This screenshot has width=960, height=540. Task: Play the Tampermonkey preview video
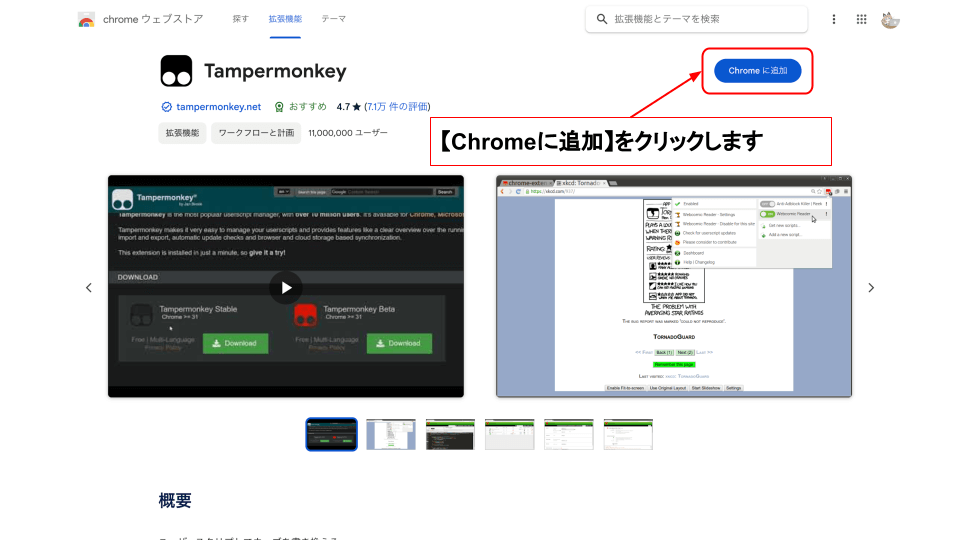pos(286,287)
